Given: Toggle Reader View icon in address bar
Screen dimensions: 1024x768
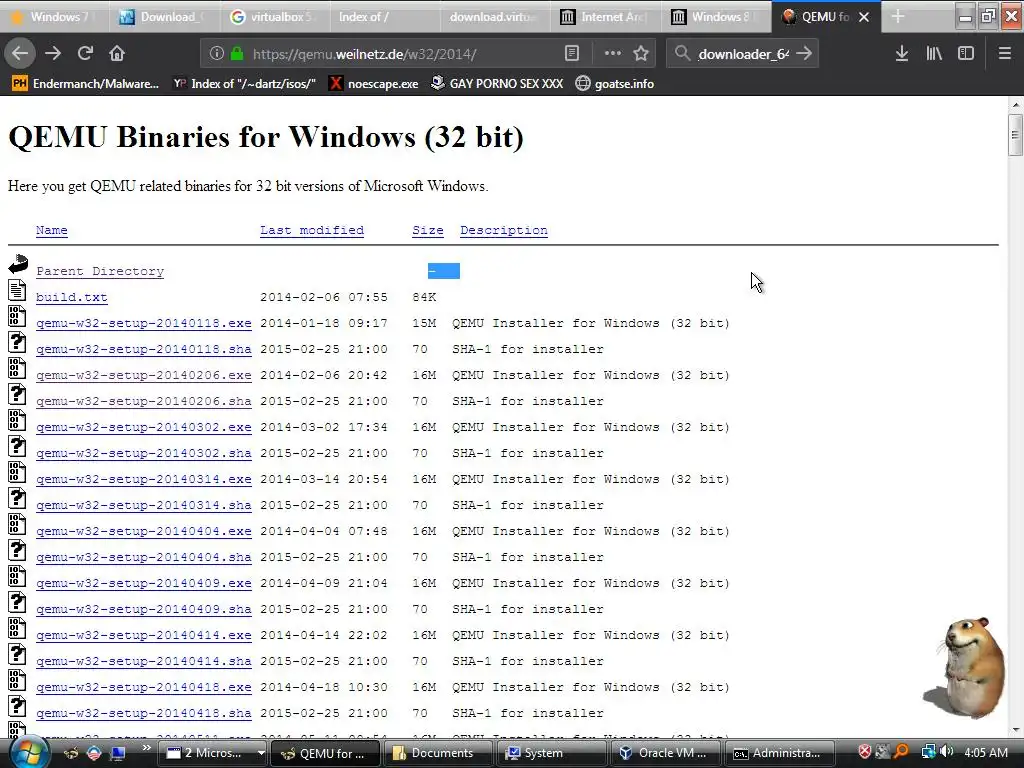Looking at the screenshot, I should pos(571,54).
